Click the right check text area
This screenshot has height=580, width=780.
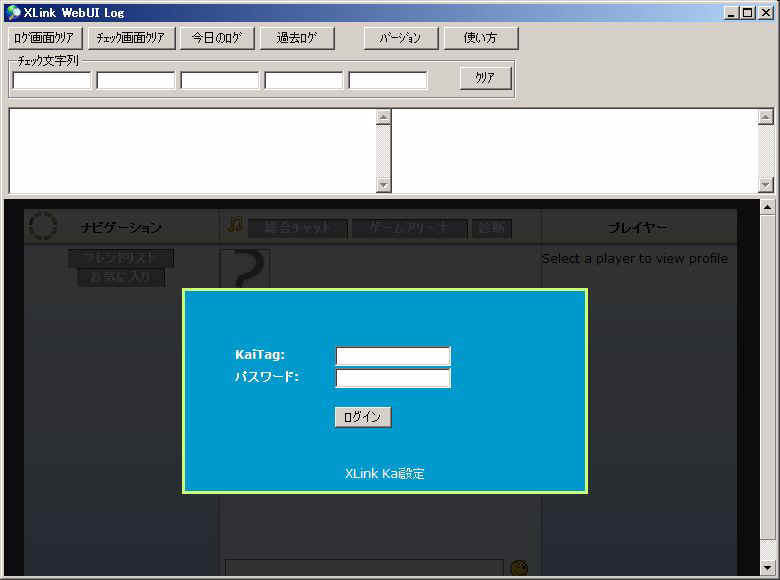coord(576,151)
